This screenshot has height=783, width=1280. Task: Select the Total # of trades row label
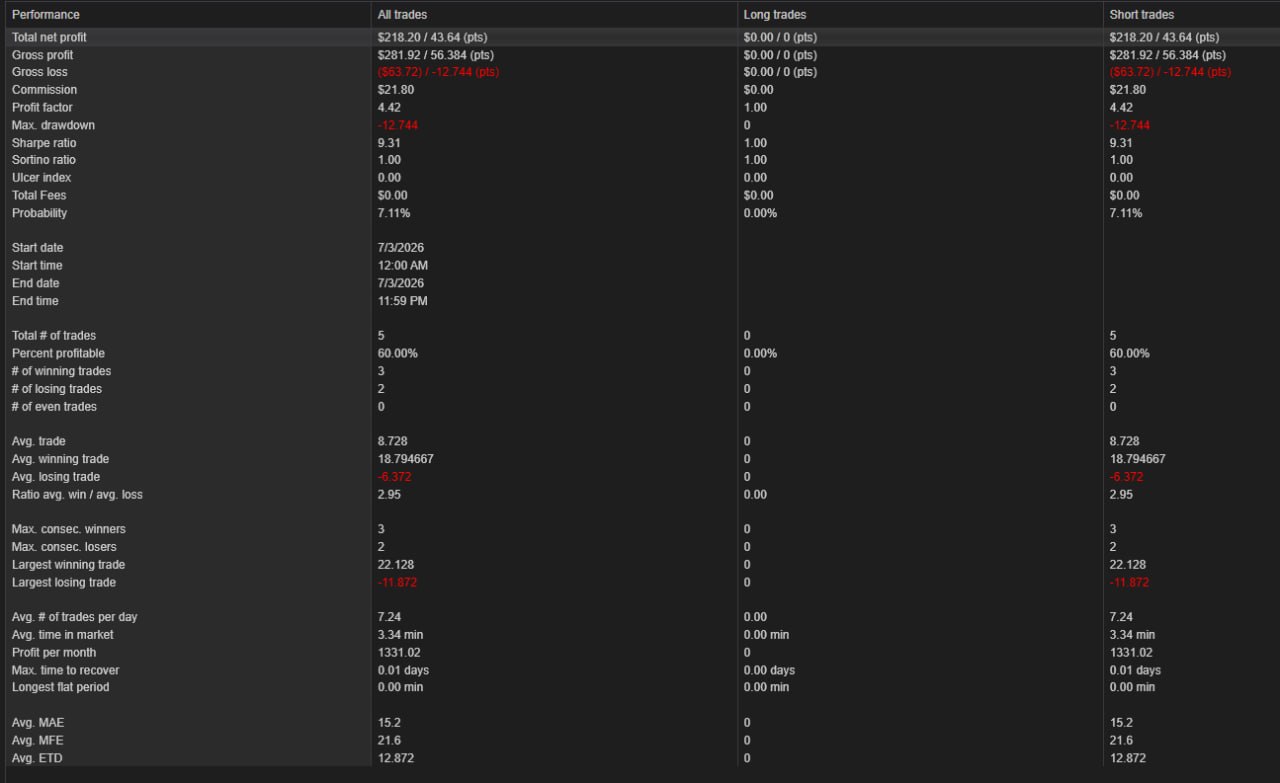[x=54, y=336]
